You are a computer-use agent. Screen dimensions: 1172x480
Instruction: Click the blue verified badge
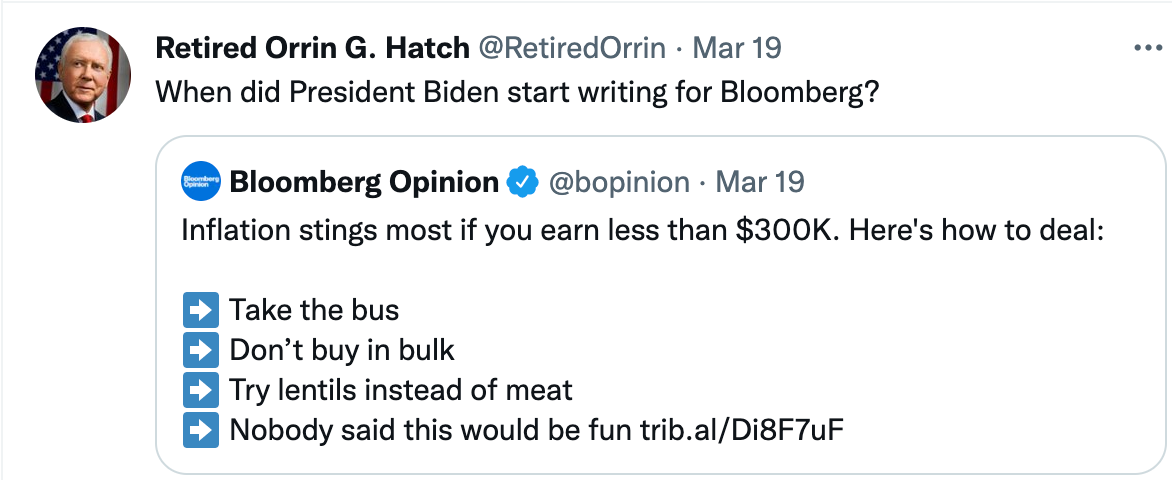coord(522,182)
